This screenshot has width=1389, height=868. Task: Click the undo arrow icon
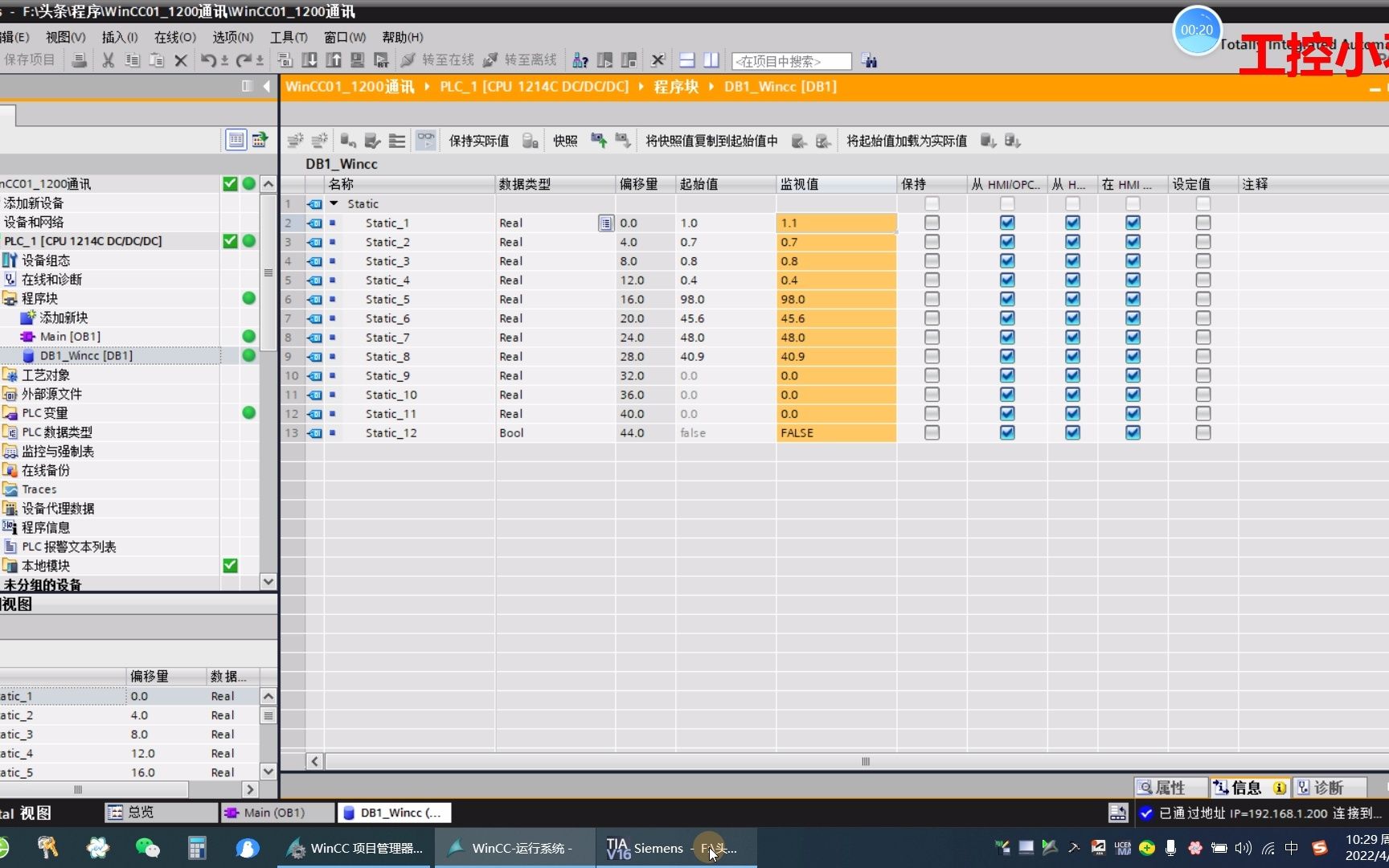click(x=208, y=60)
